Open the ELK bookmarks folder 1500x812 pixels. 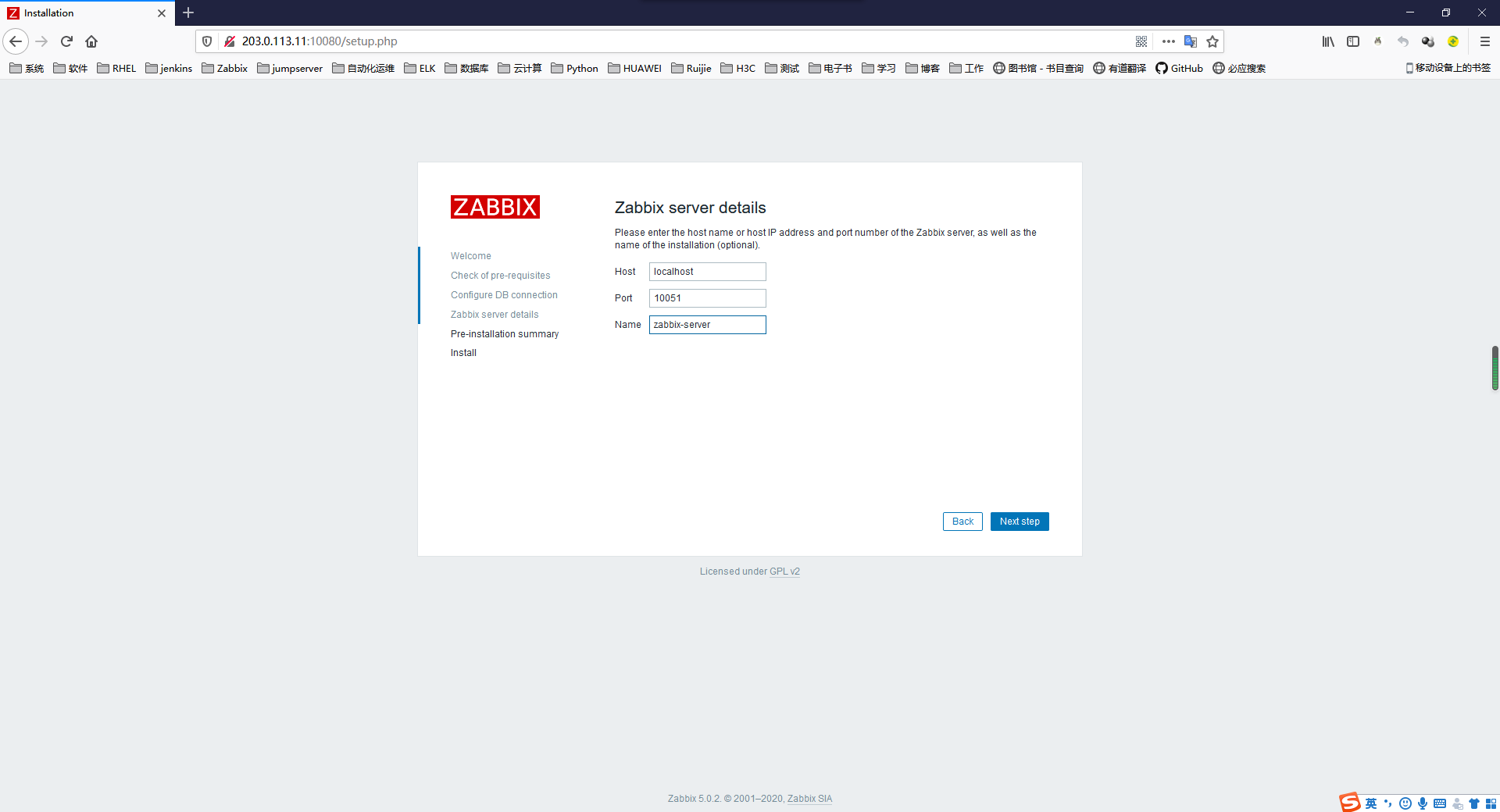click(x=420, y=68)
